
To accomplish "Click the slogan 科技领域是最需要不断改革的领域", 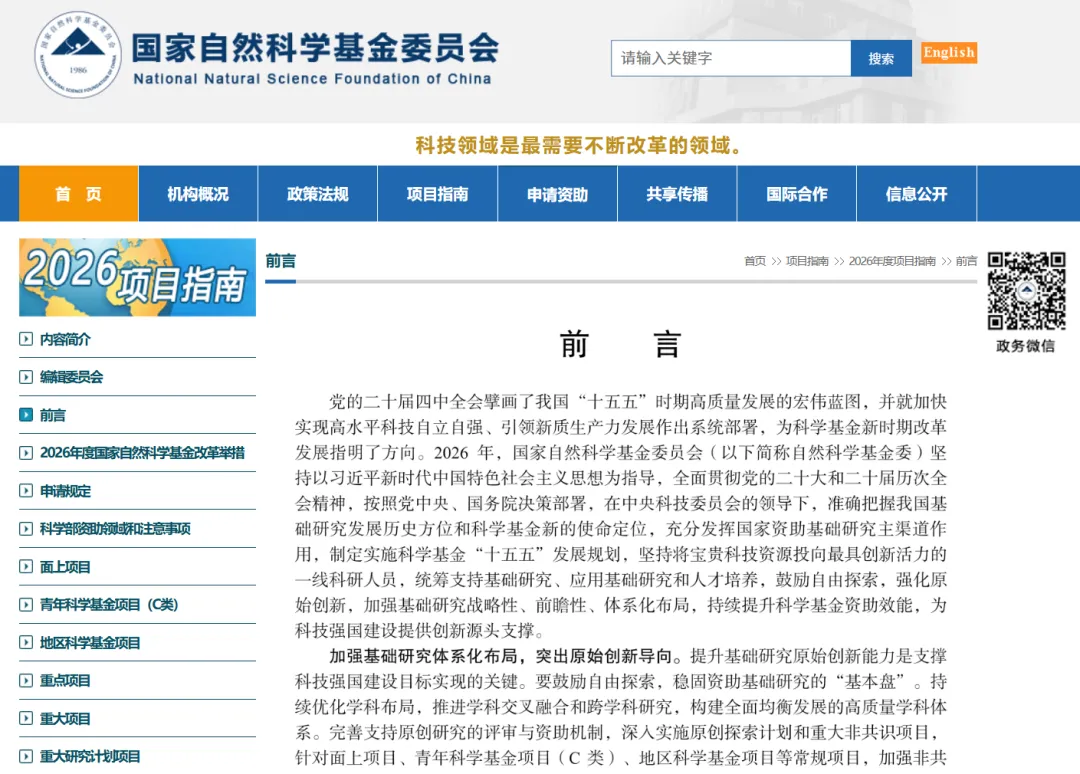I will click(579, 145).
